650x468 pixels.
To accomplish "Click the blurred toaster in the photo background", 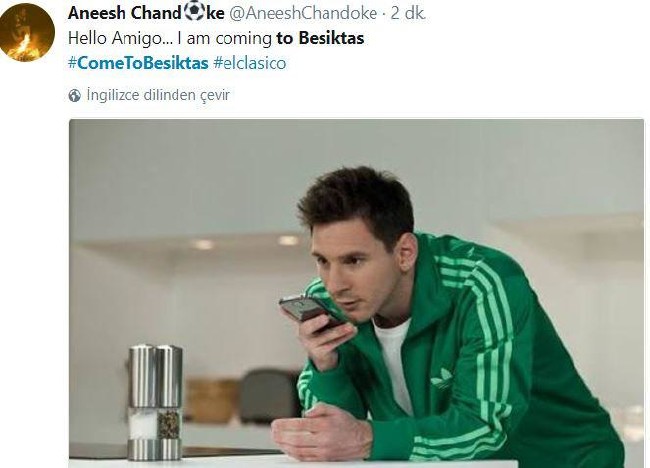I will (x=269, y=395).
